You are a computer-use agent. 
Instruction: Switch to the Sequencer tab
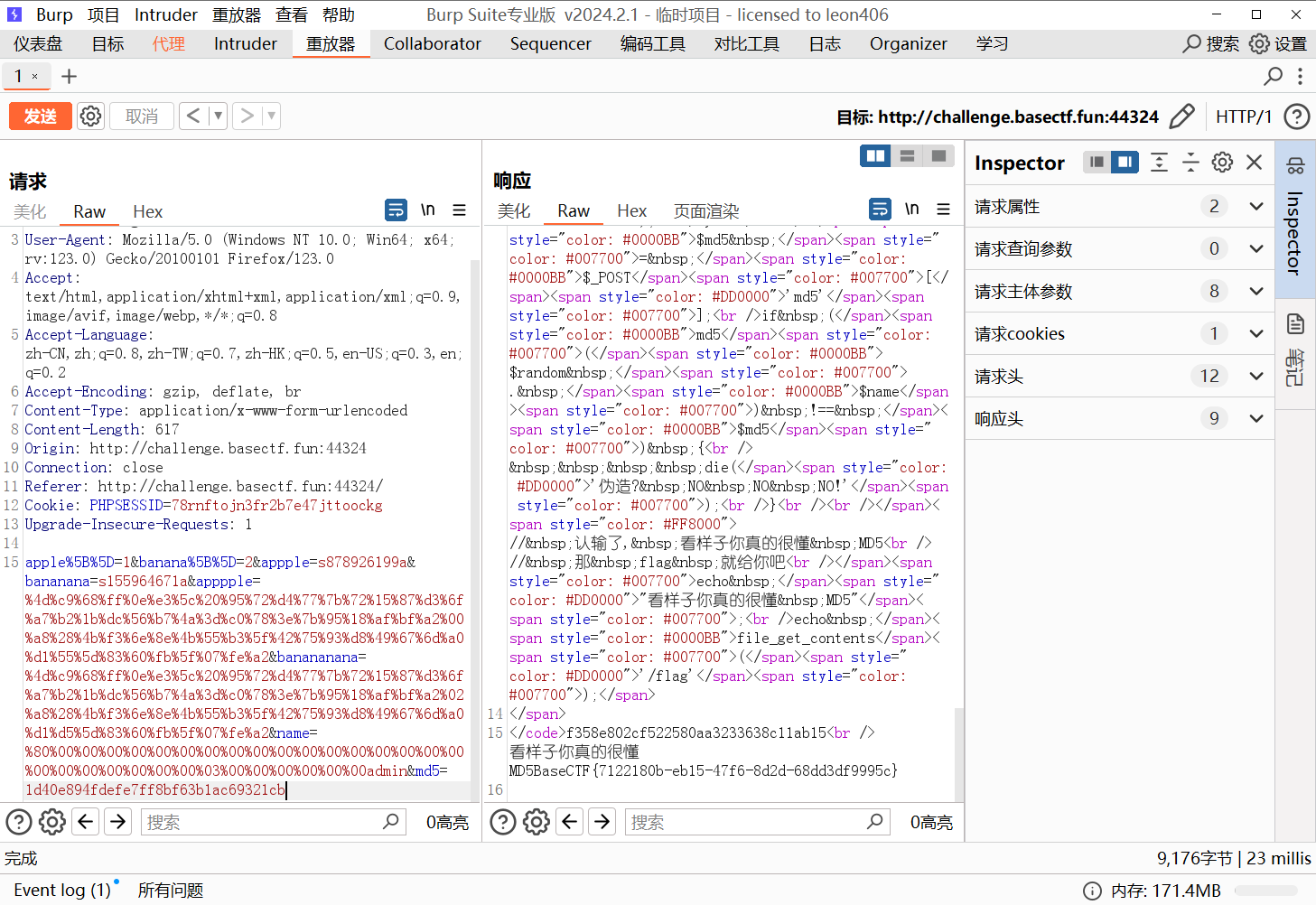(550, 43)
